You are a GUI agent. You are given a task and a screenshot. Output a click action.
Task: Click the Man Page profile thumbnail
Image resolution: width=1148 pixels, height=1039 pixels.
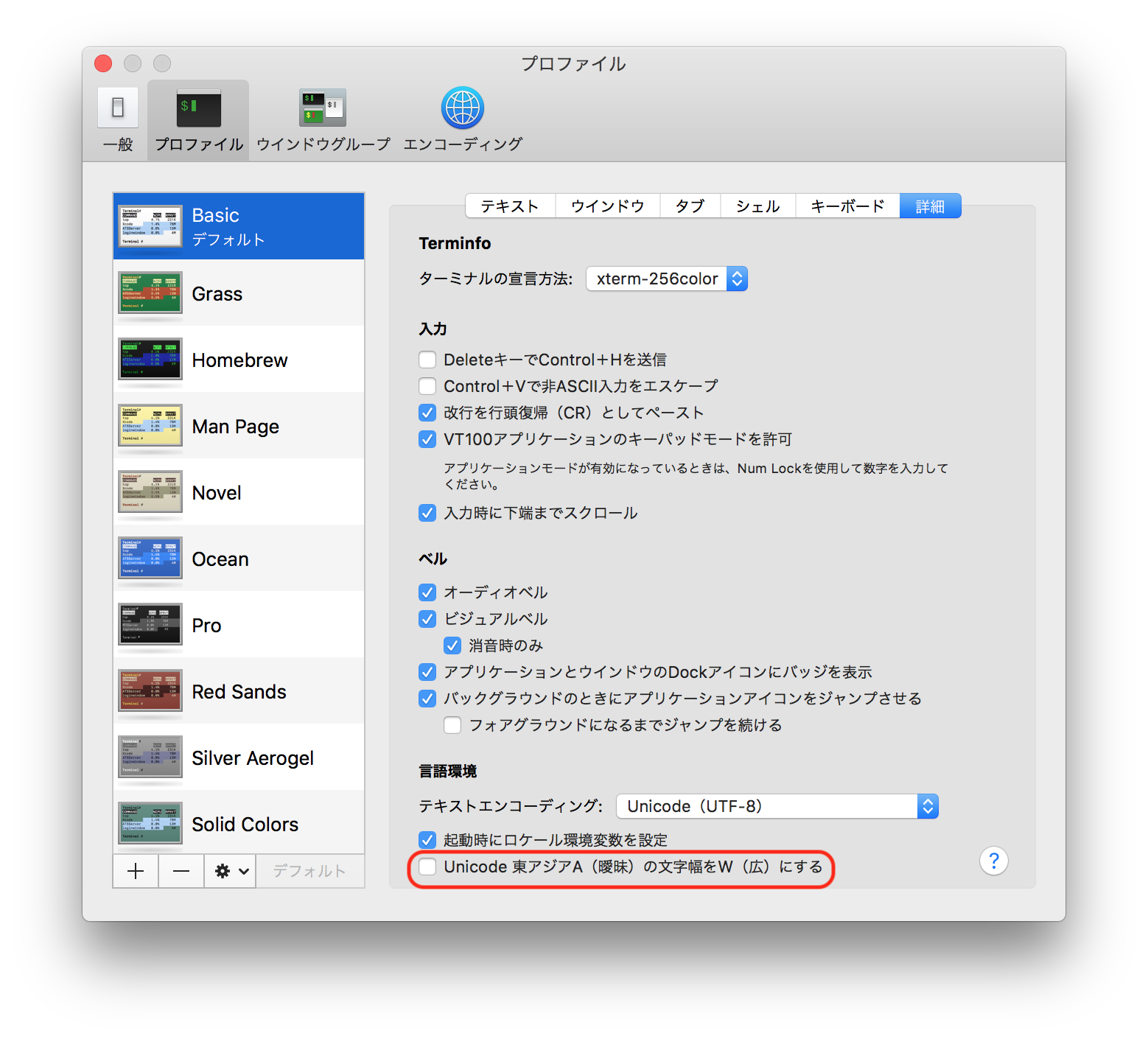[150, 426]
